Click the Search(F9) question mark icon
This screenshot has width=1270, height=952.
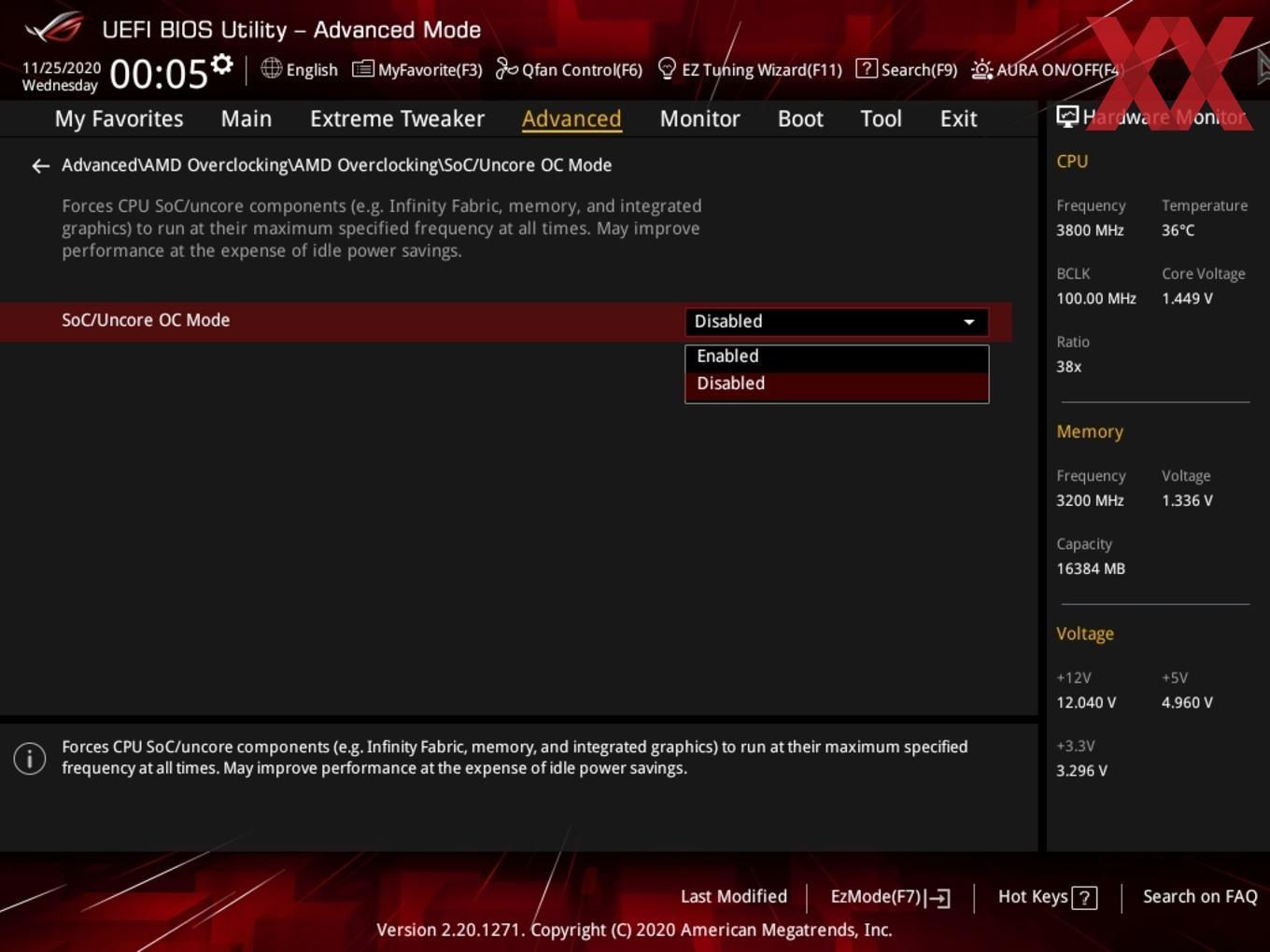(x=866, y=69)
